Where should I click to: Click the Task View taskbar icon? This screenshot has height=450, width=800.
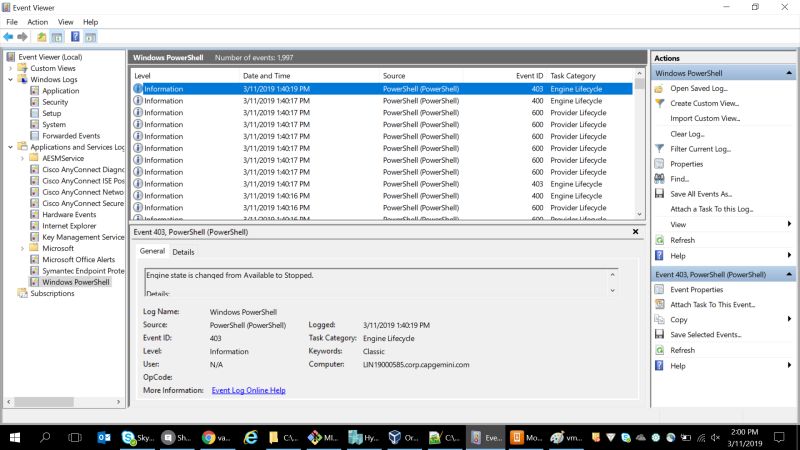[x=75, y=437]
